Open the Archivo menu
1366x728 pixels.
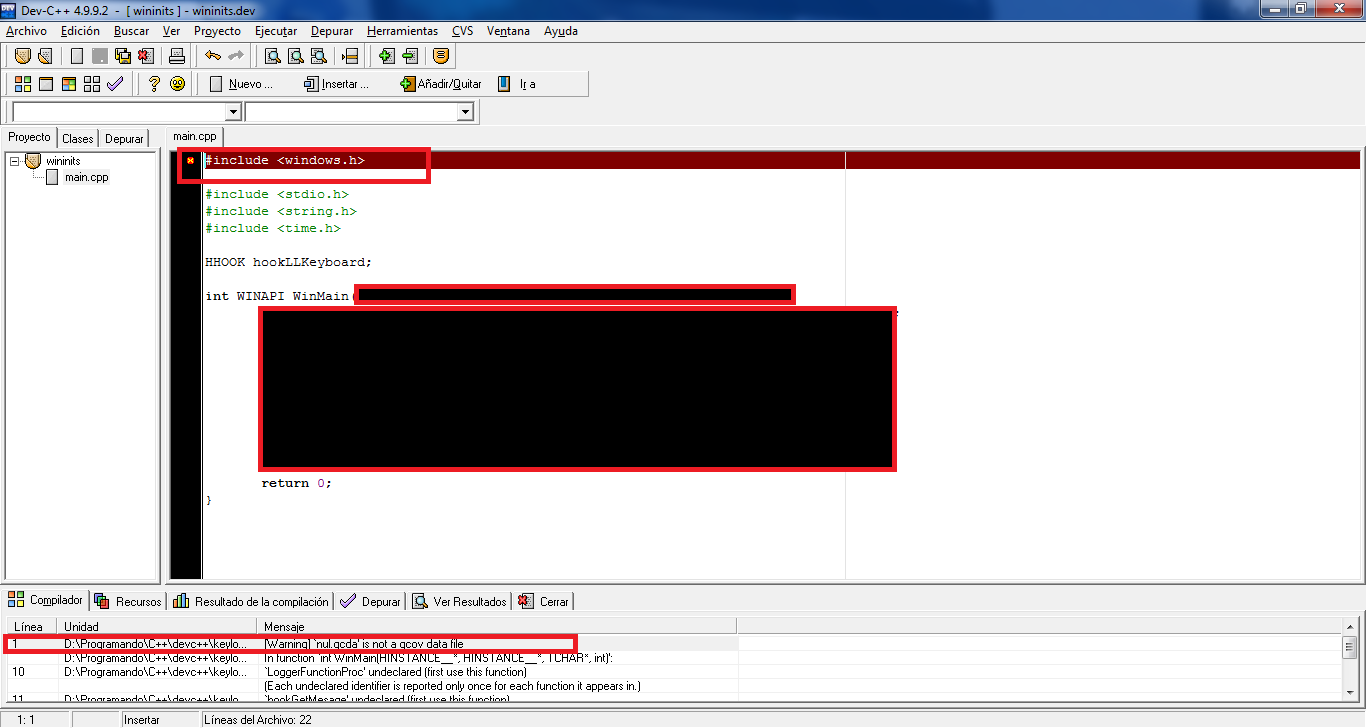pyautogui.click(x=26, y=31)
